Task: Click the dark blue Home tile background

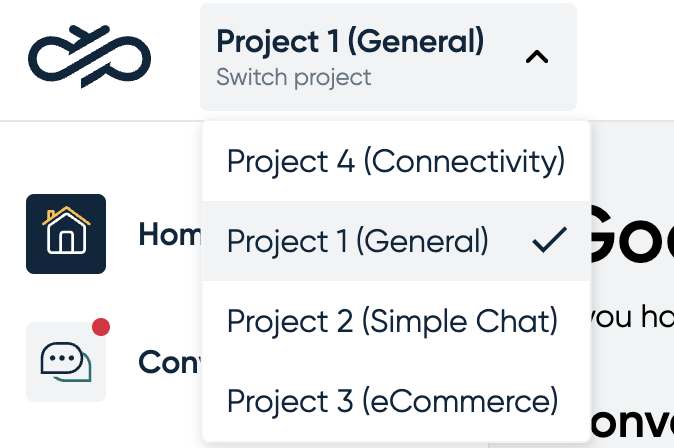Action: [x=66, y=234]
